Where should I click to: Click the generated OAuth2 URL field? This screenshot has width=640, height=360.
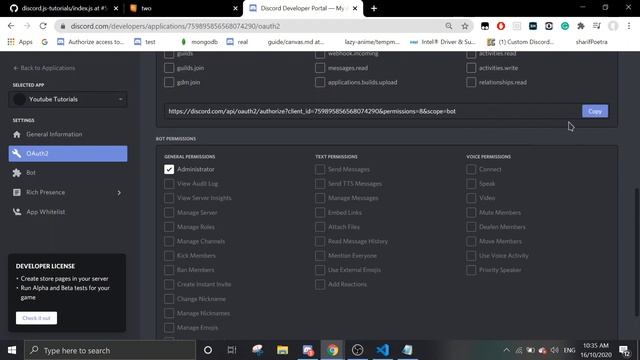pos(373,111)
